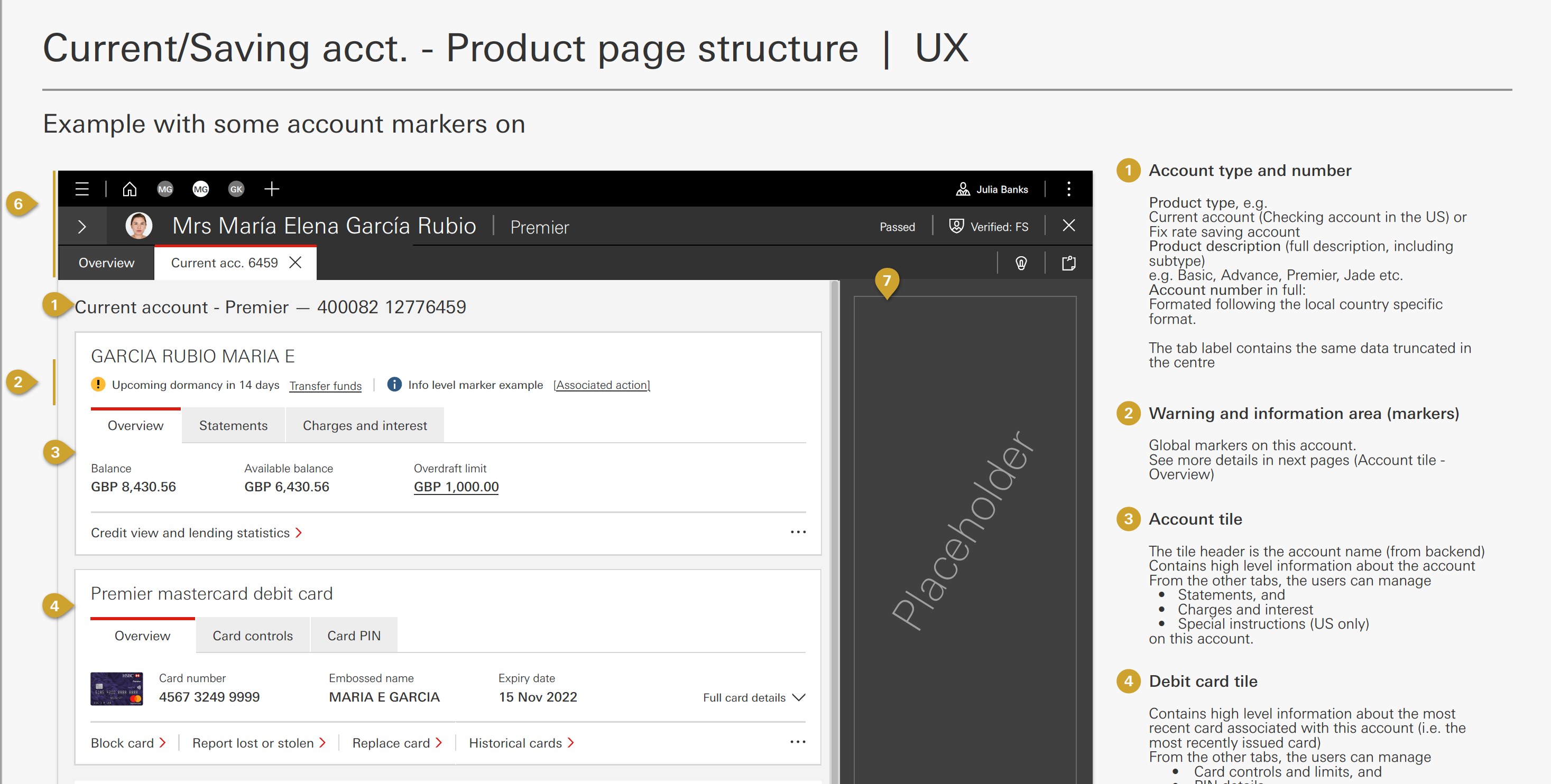The height and width of the screenshot is (784, 1551).
Task: Switch to the Statements tab
Action: pyautogui.click(x=233, y=425)
